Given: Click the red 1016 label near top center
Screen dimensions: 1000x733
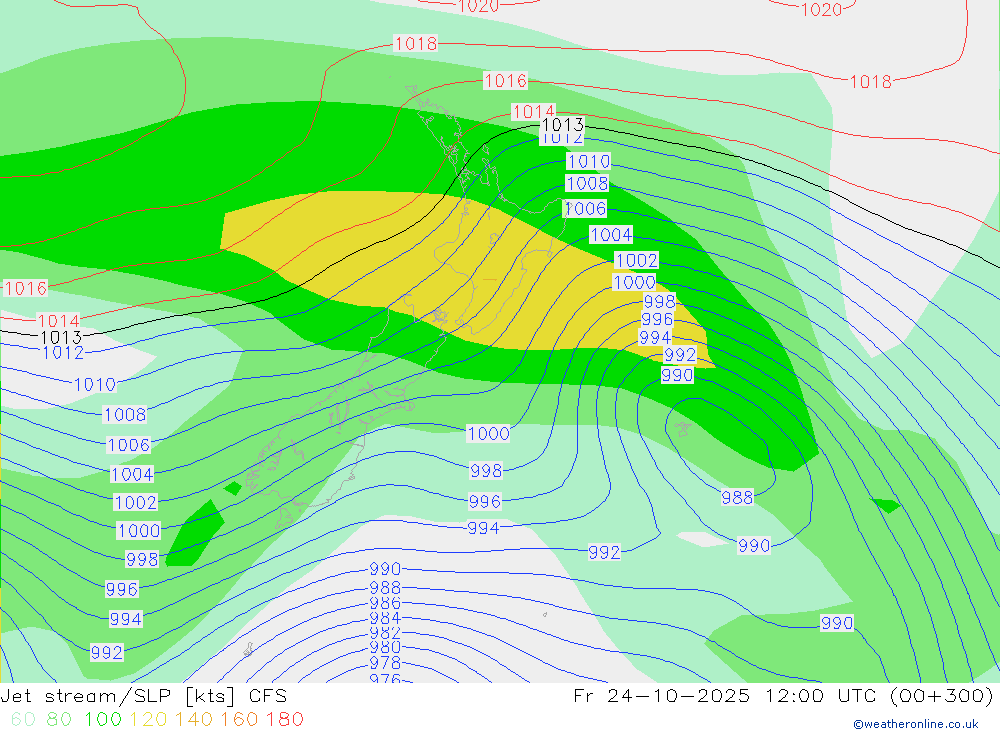Looking at the screenshot, I should tap(506, 80).
